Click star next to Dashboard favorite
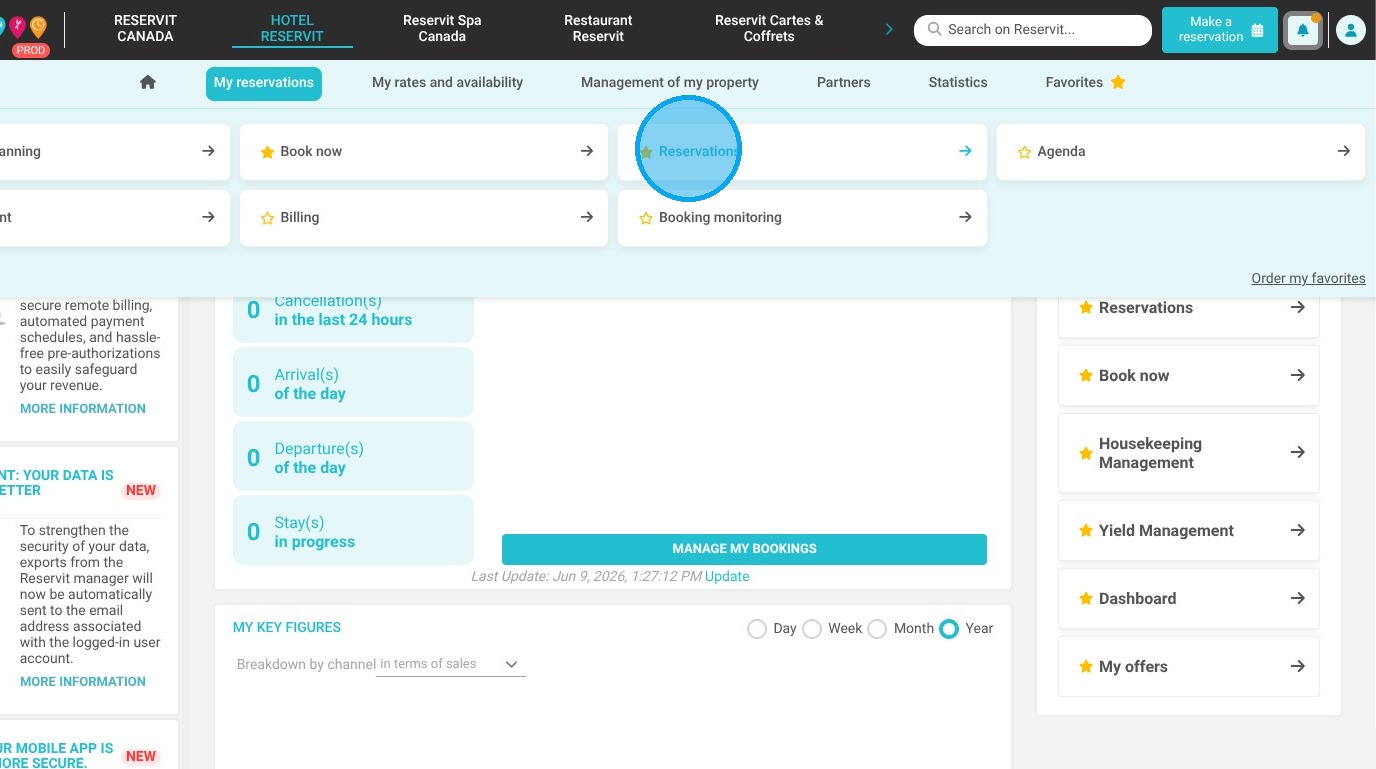This screenshot has height=769, width=1376. click(x=1085, y=598)
